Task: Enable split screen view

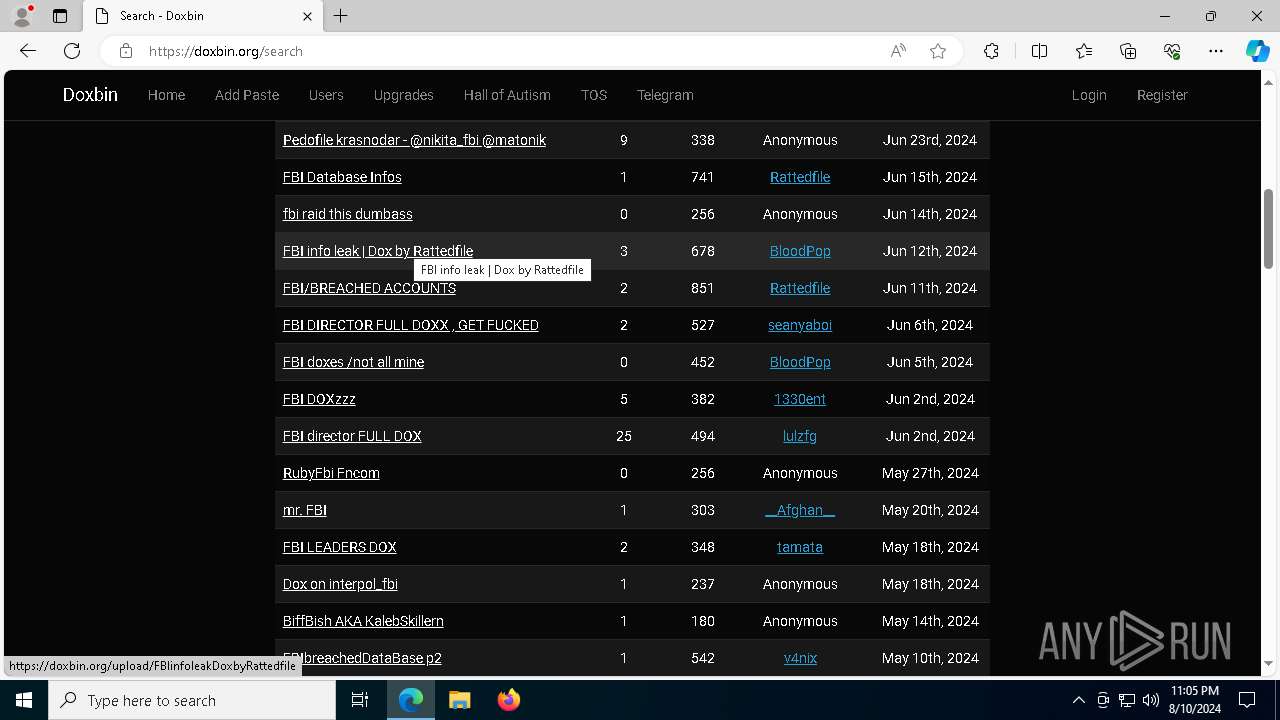Action: coord(1039,51)
